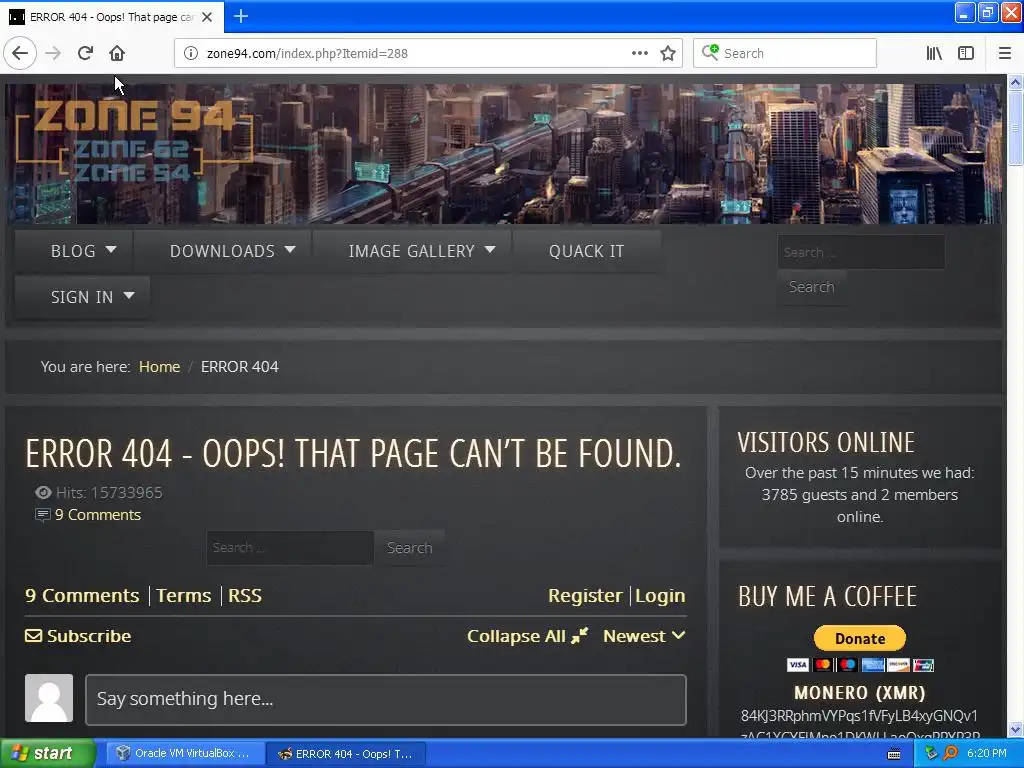
Task: Open the Firefox hamburger menu
Action: click(x=1004, y=53)
